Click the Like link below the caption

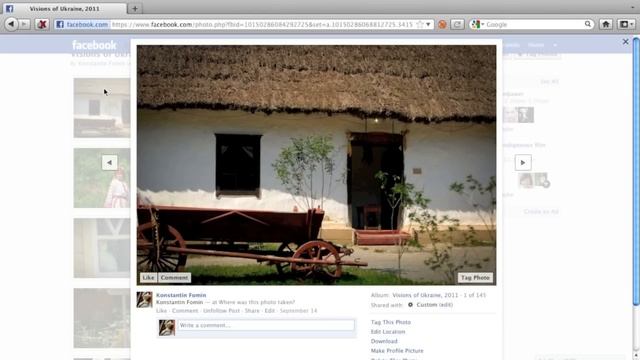[161, 311]
